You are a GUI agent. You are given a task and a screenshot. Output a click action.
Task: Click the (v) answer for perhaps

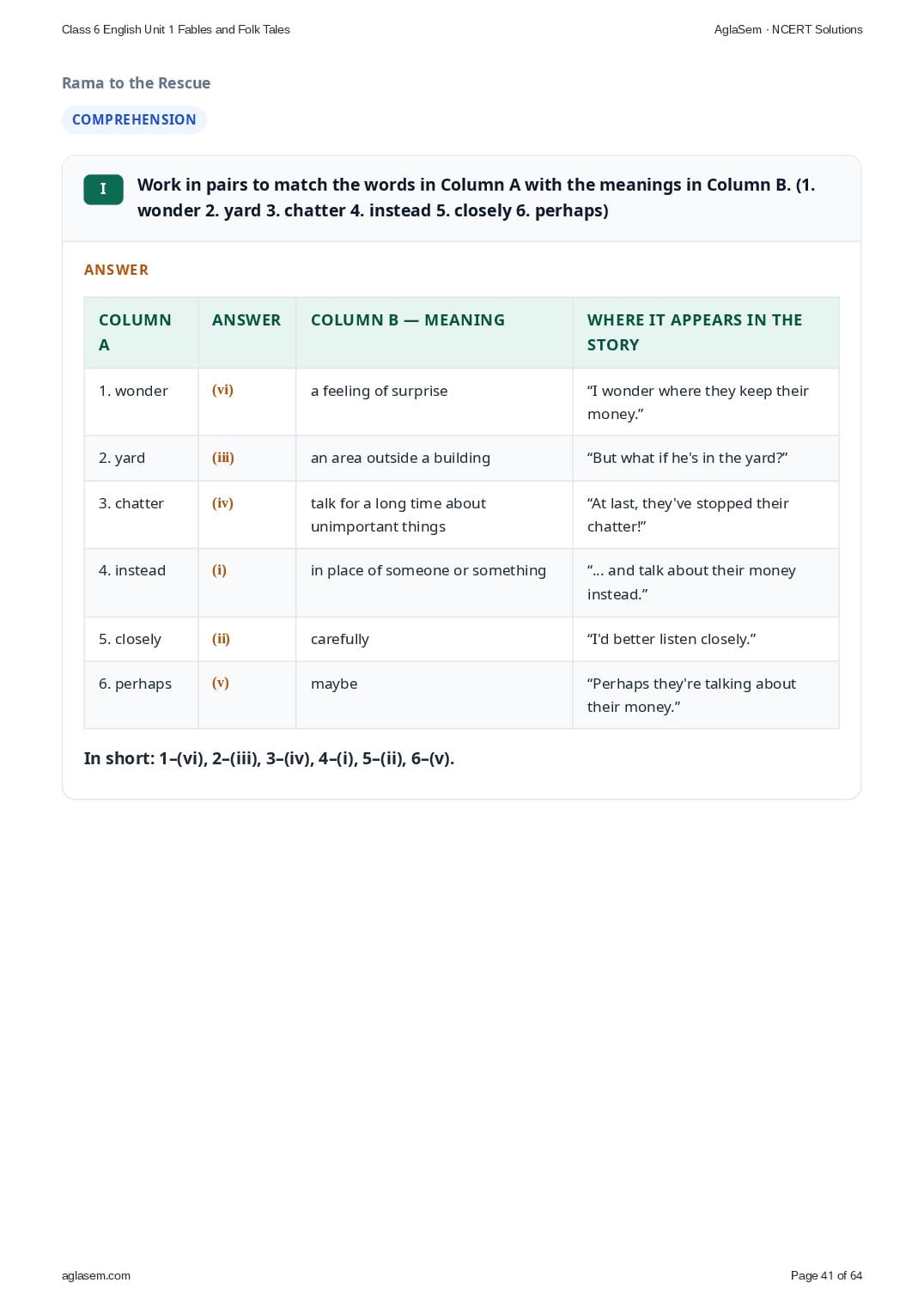(x=221, y=684)
